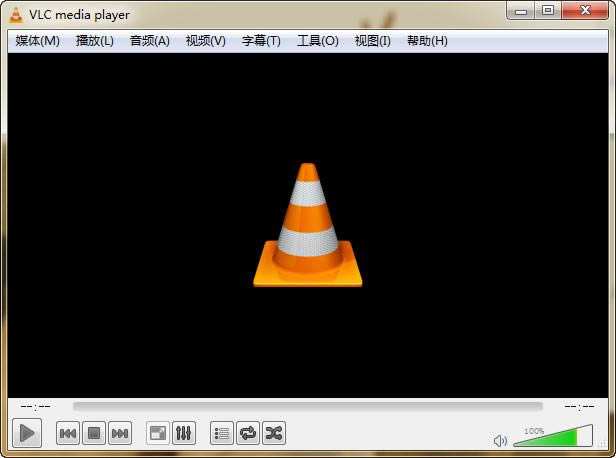Stop playback with the square icon

pos(94,433)
